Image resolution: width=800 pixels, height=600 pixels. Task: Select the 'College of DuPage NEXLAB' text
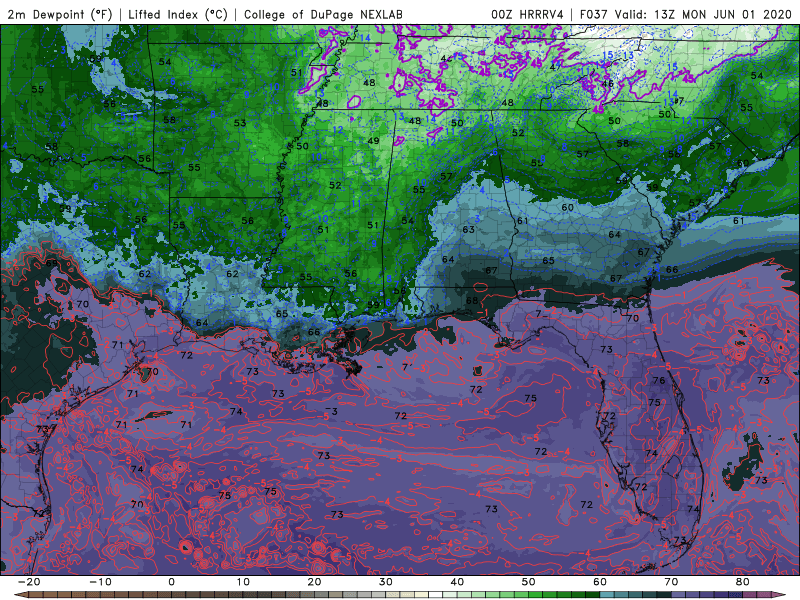(x=323, y=14)
